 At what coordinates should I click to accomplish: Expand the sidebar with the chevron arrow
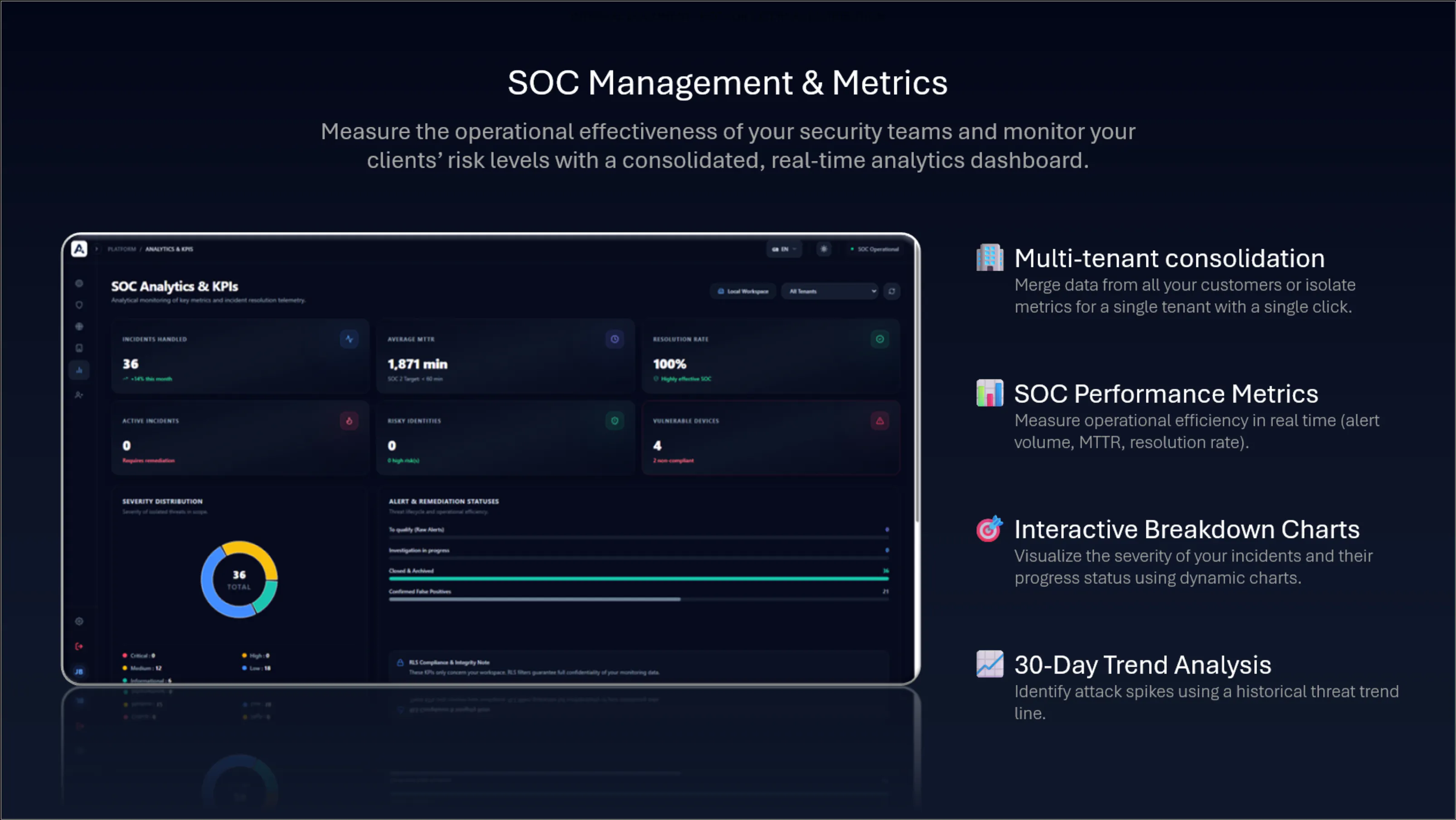[x=97, y=249]
